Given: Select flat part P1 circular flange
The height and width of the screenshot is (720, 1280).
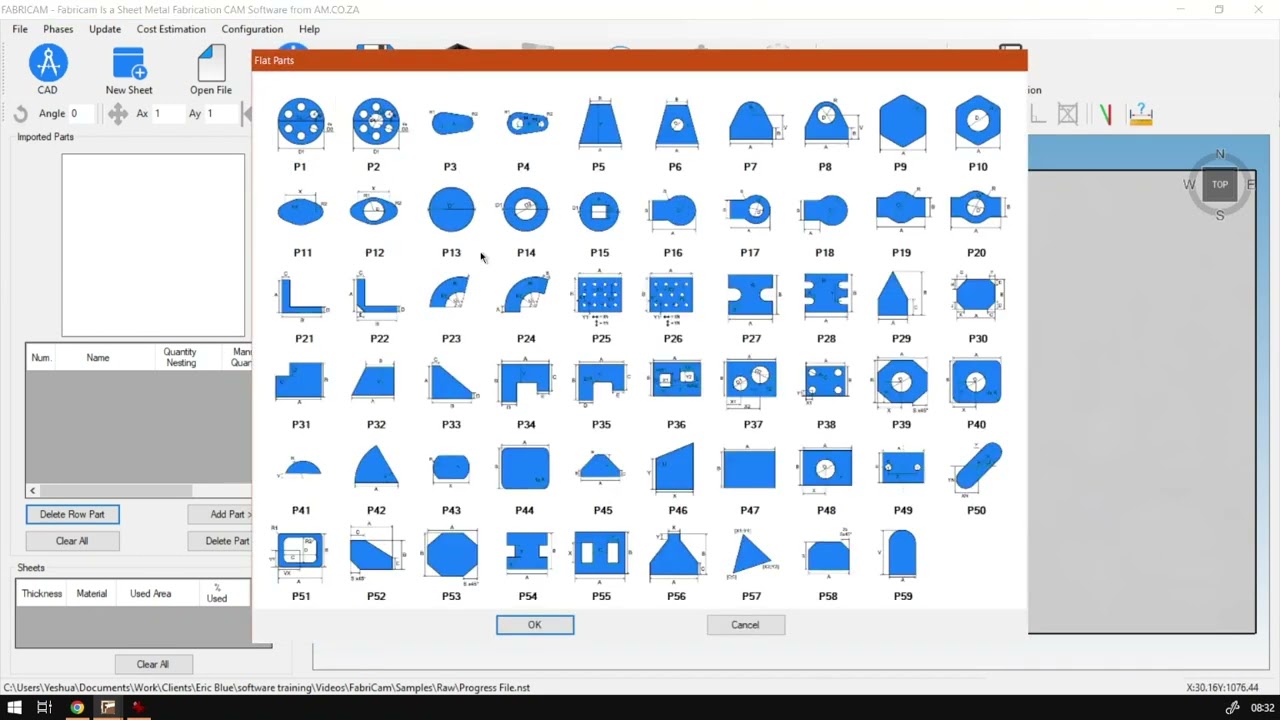Looking at the screenshot, I should point(301,123).
